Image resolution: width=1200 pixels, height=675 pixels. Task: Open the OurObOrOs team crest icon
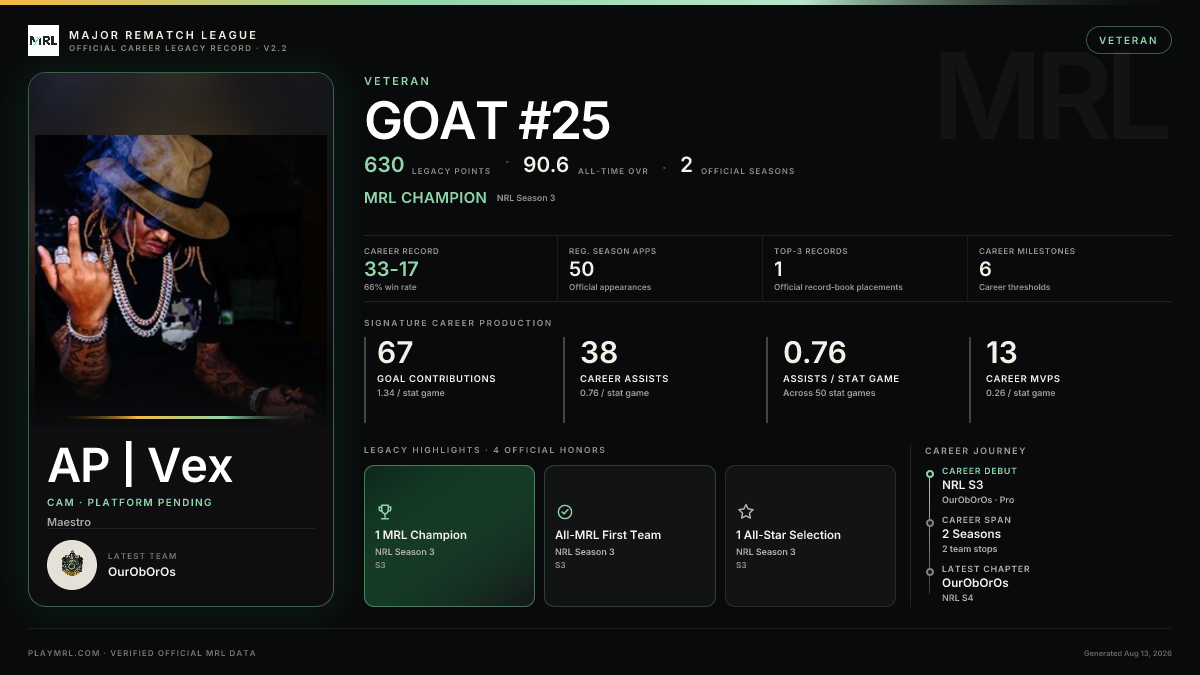pos(72,565)
